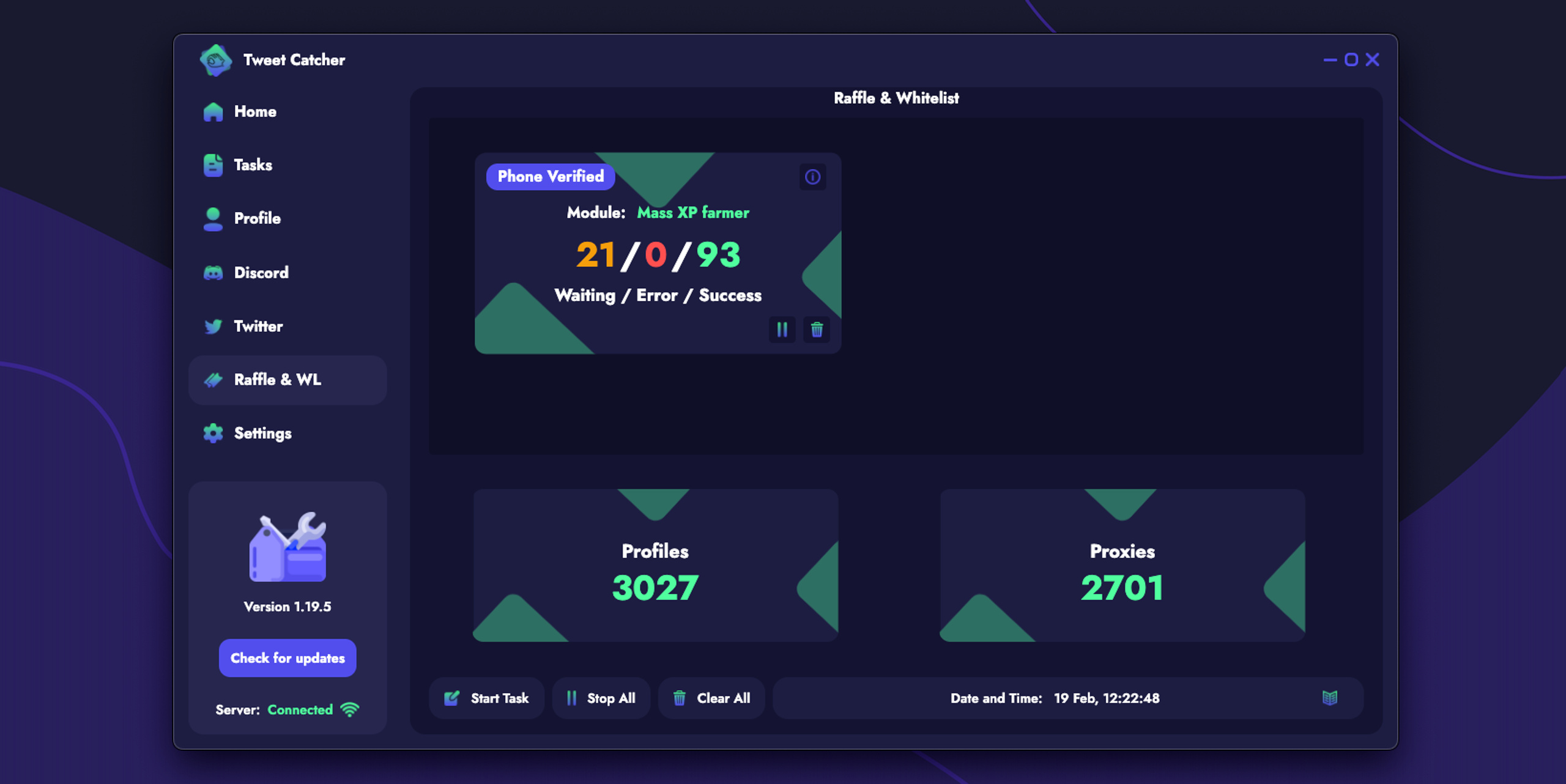Image resolution: width=1566 pixels, height=784 pixels.
Task: Click the Start Task button
Action: pos(486,698)
